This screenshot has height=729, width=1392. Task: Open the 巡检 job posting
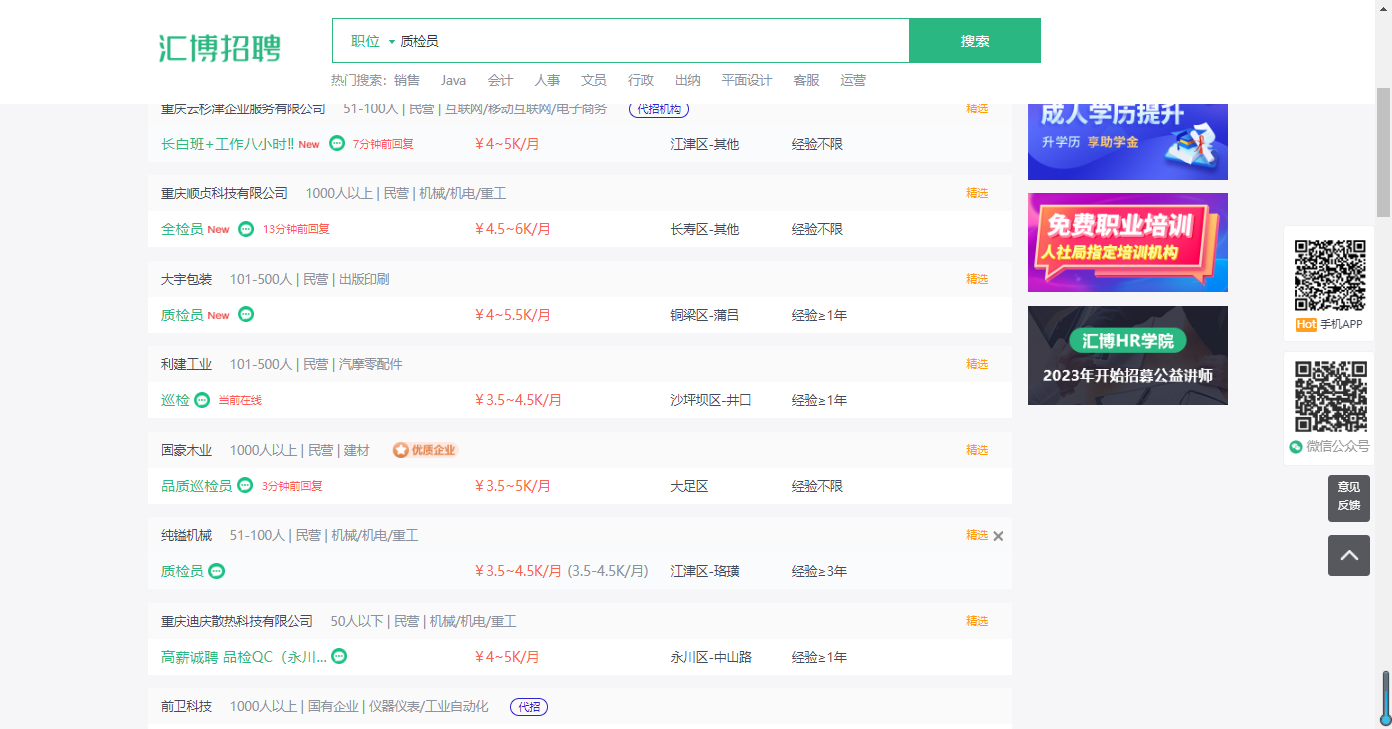coord(175,400)
